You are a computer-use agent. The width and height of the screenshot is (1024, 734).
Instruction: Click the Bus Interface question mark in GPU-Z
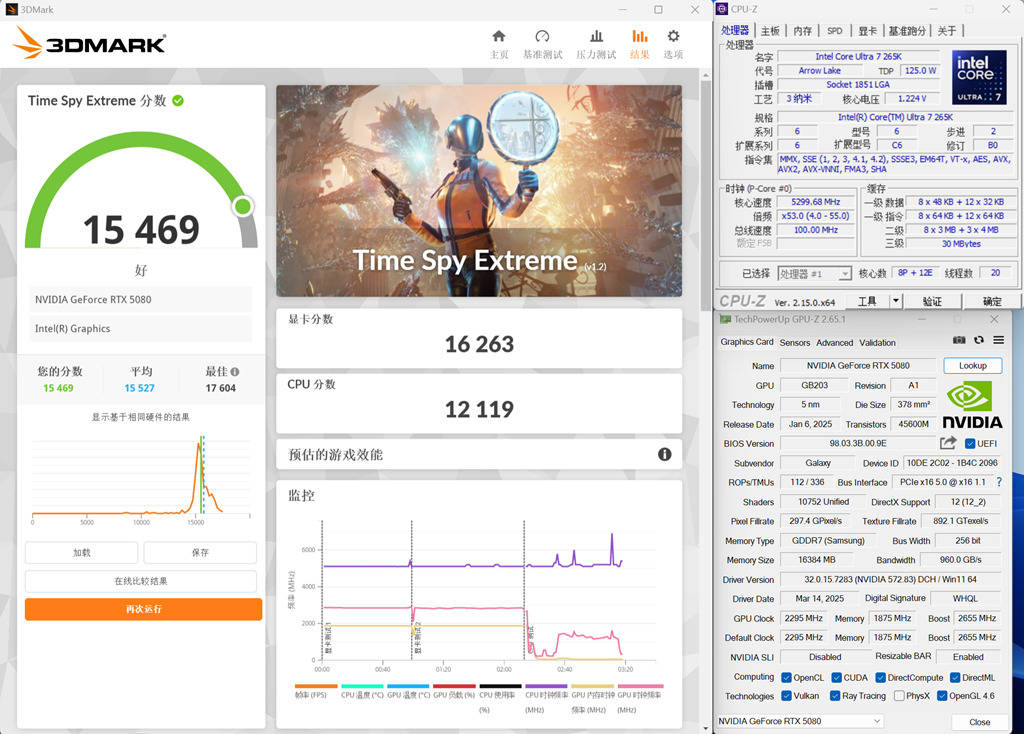tap(999, 482)
